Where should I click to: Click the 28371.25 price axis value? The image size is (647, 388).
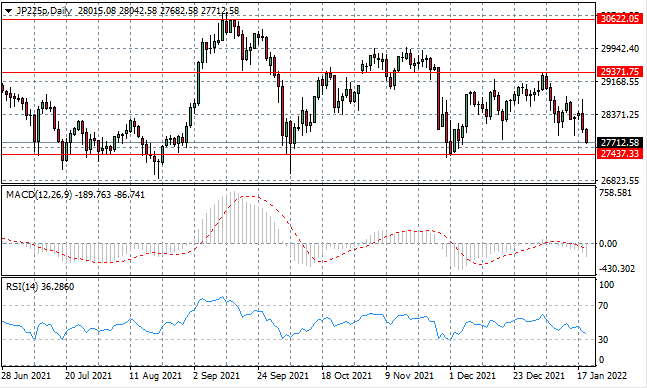pyautogui.click(x=620, y=115)
